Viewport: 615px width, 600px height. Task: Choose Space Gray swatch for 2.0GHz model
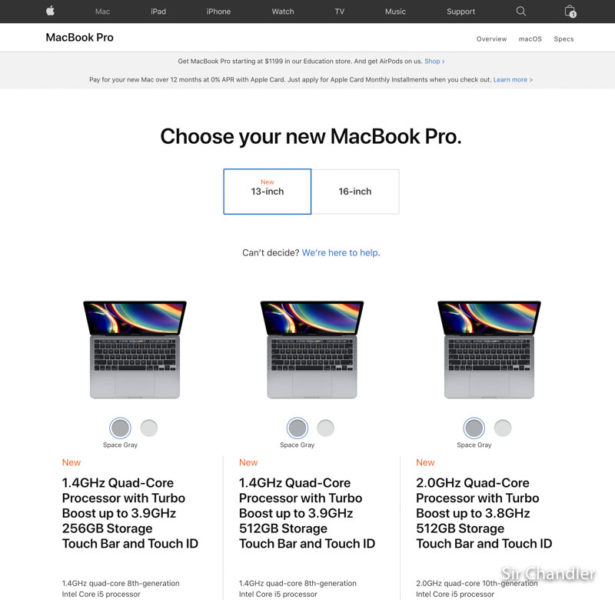(474, 428)
